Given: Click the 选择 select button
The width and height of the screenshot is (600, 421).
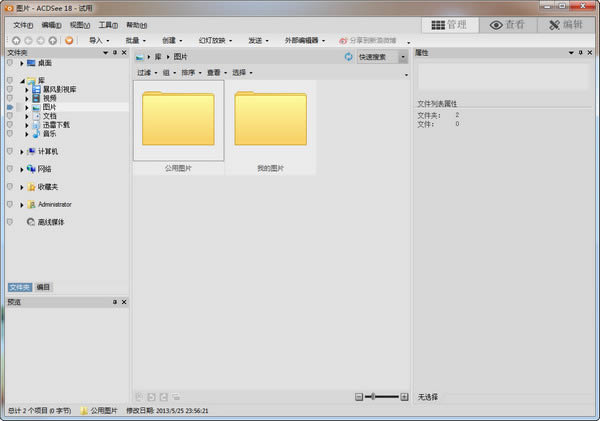Looking at the screenshot, I should coord(242,72).
